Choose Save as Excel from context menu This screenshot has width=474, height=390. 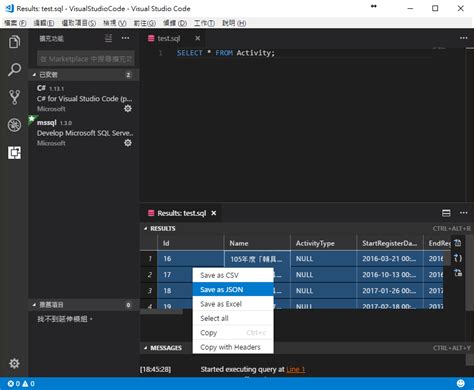click(233, 304)
